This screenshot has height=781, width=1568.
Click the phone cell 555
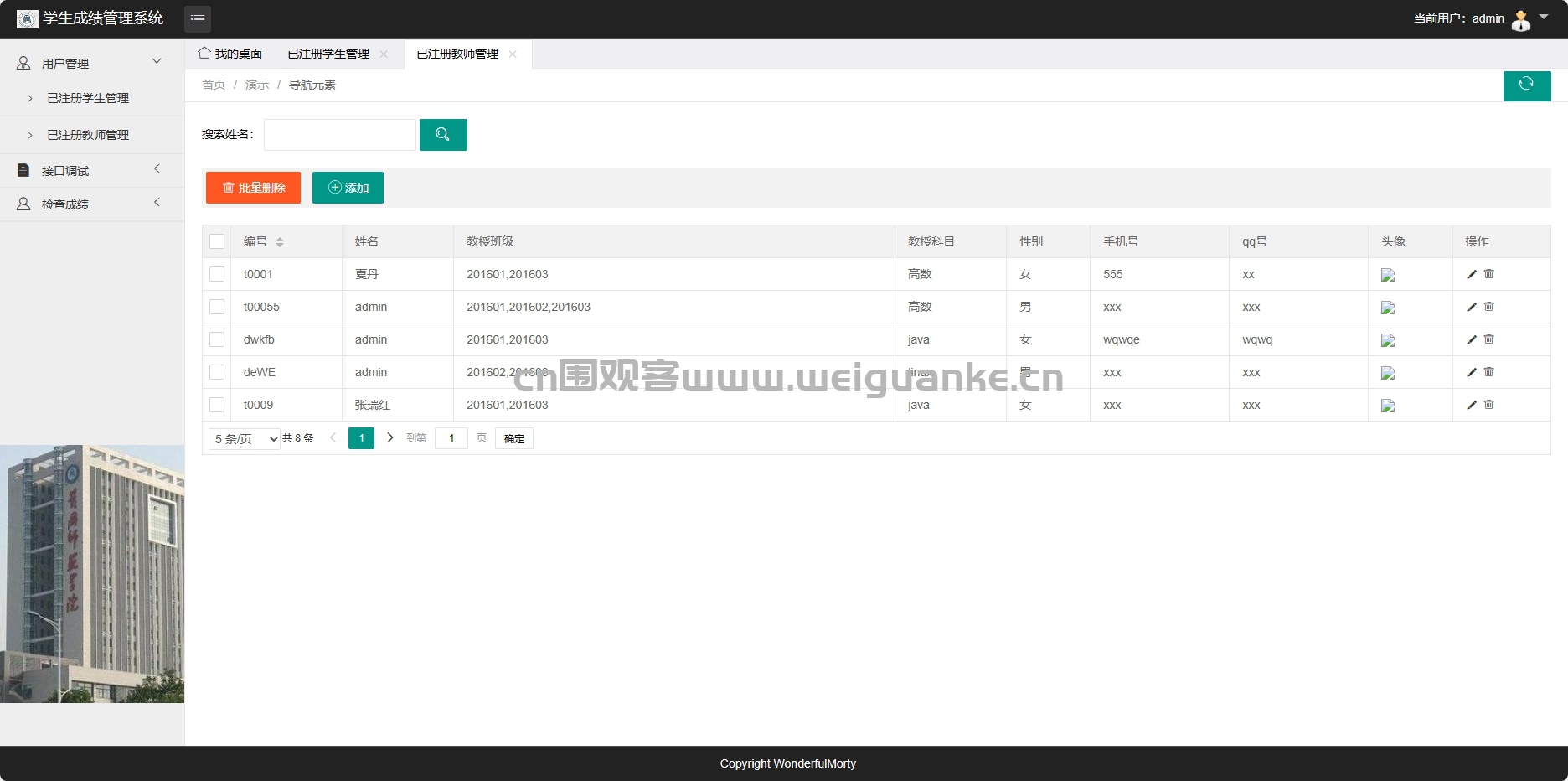pyautogui.click(x=1113, y=274)
